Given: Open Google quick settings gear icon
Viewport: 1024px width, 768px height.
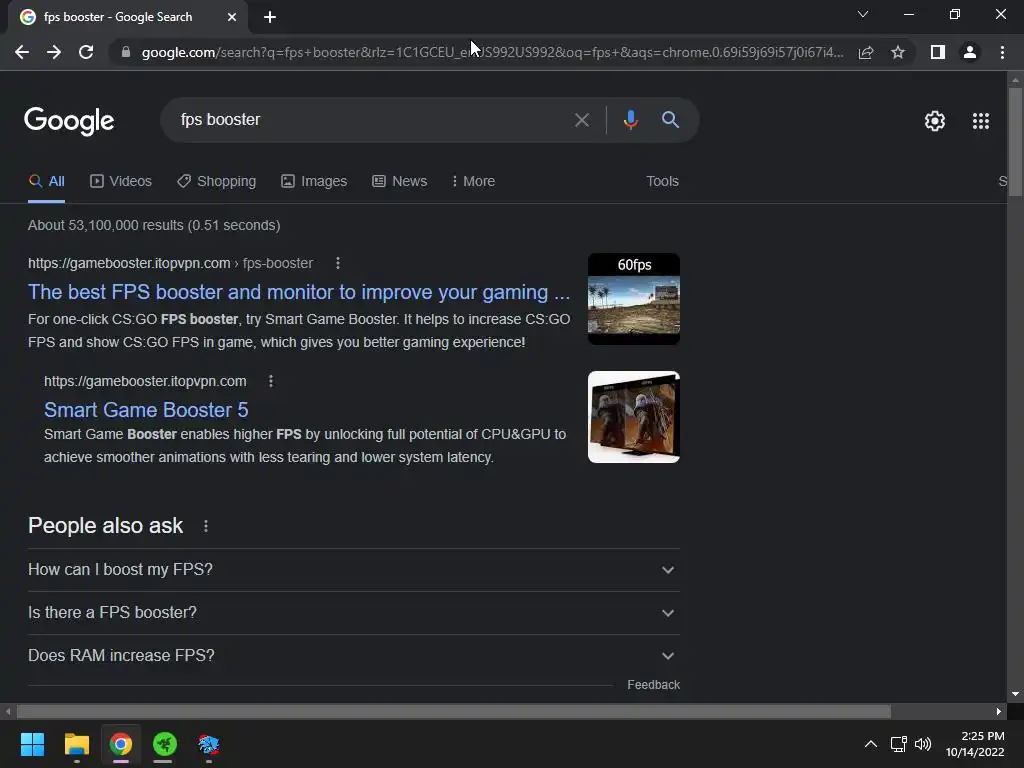Looking at the screenshot, I should click(x=935, y=121).
